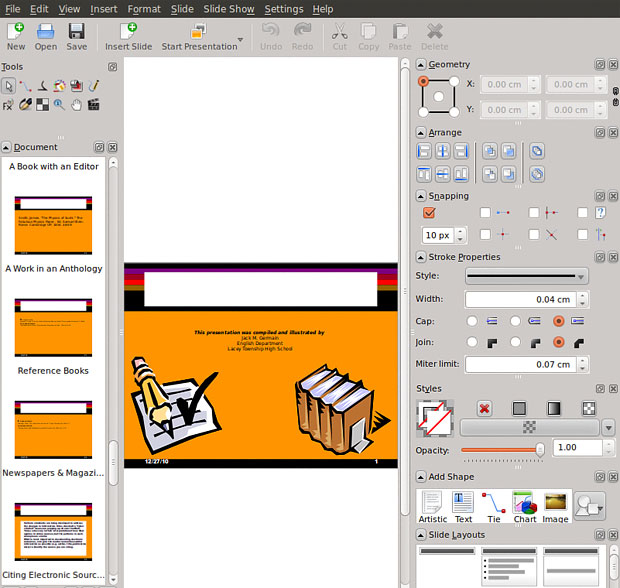
Task: Select the Fx filter effects tool
Action: [x=8, y=105]
